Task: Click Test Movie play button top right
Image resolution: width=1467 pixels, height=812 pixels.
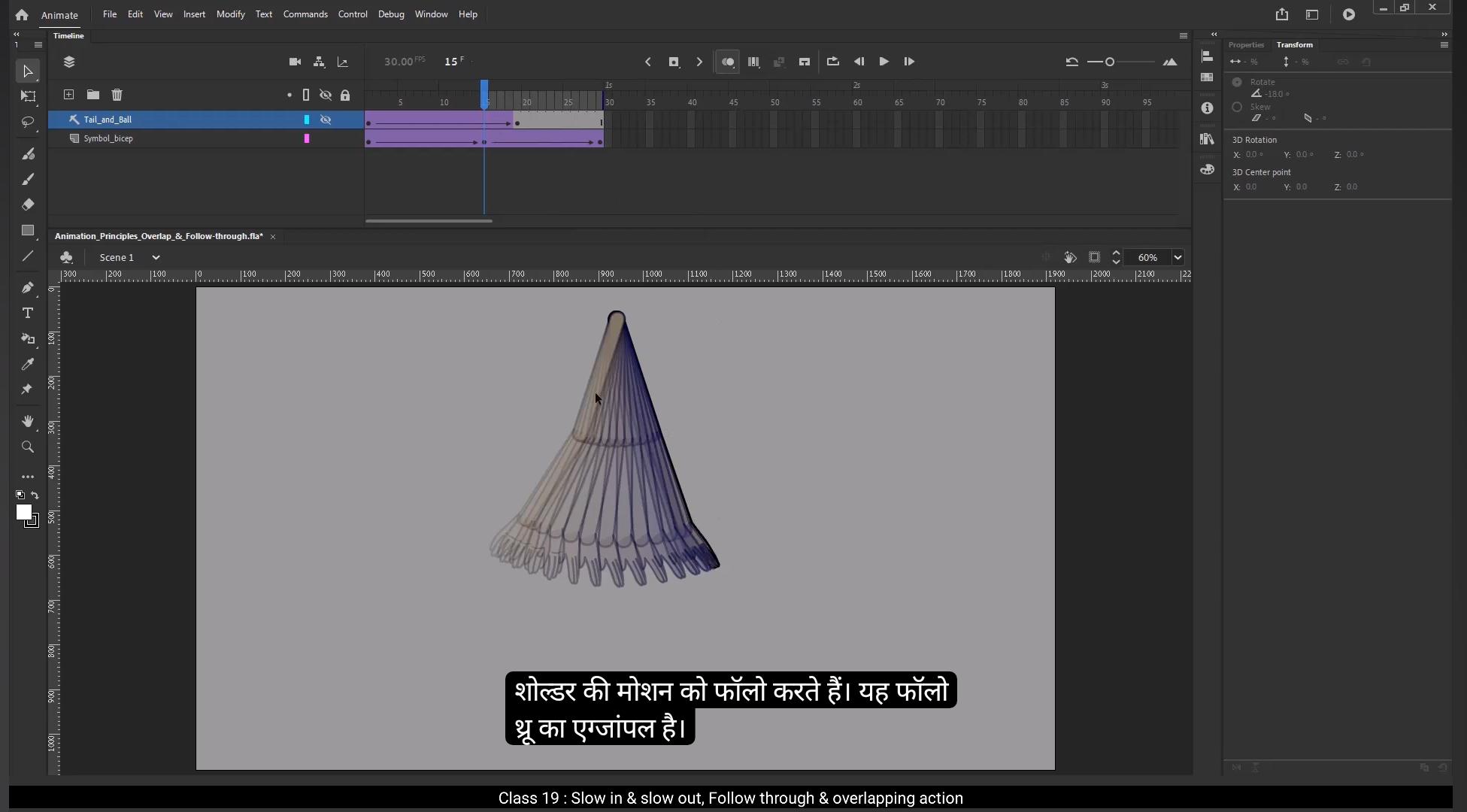Action: click(x=1349, y=14)
